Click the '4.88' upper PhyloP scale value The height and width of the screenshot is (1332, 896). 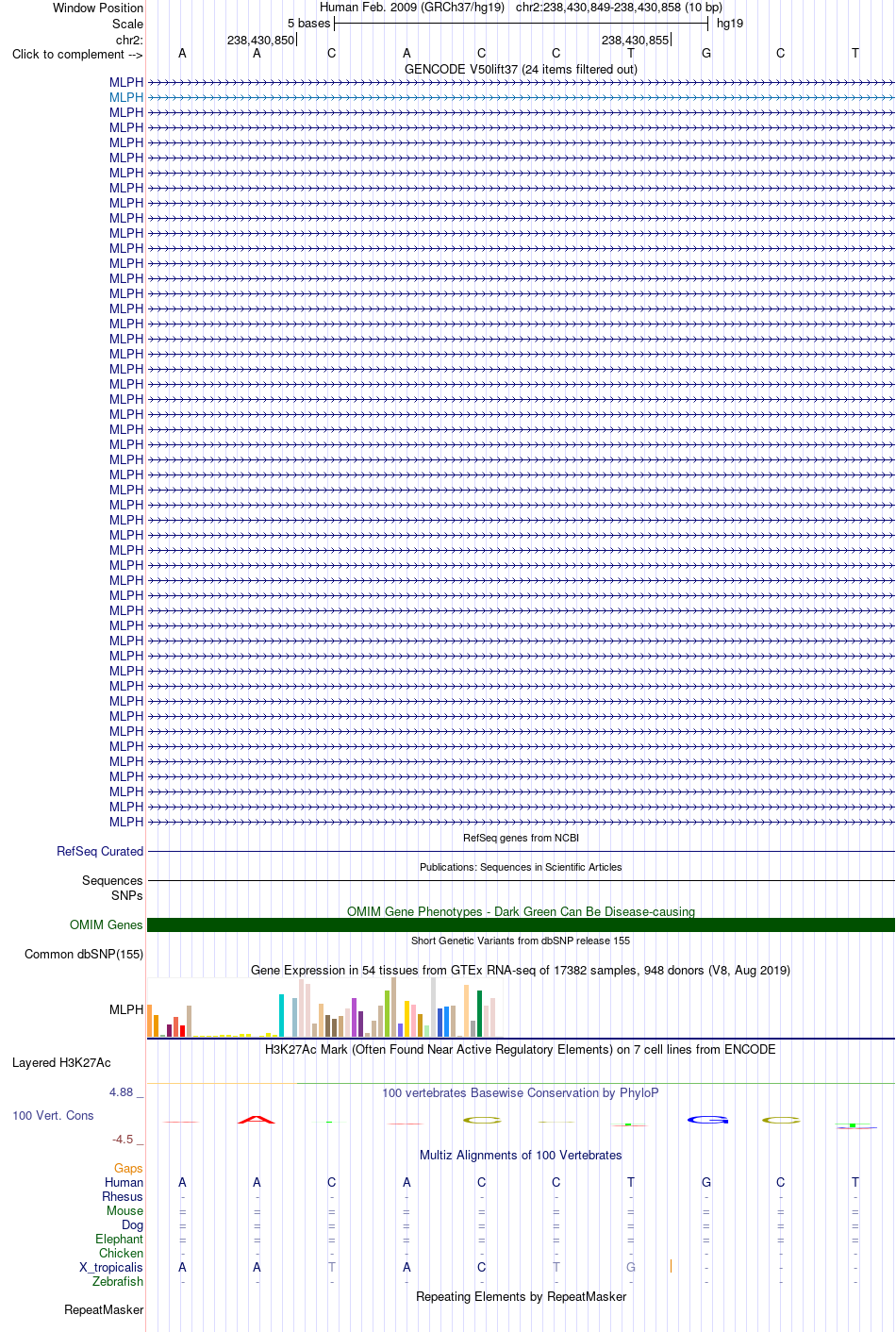122,1091
